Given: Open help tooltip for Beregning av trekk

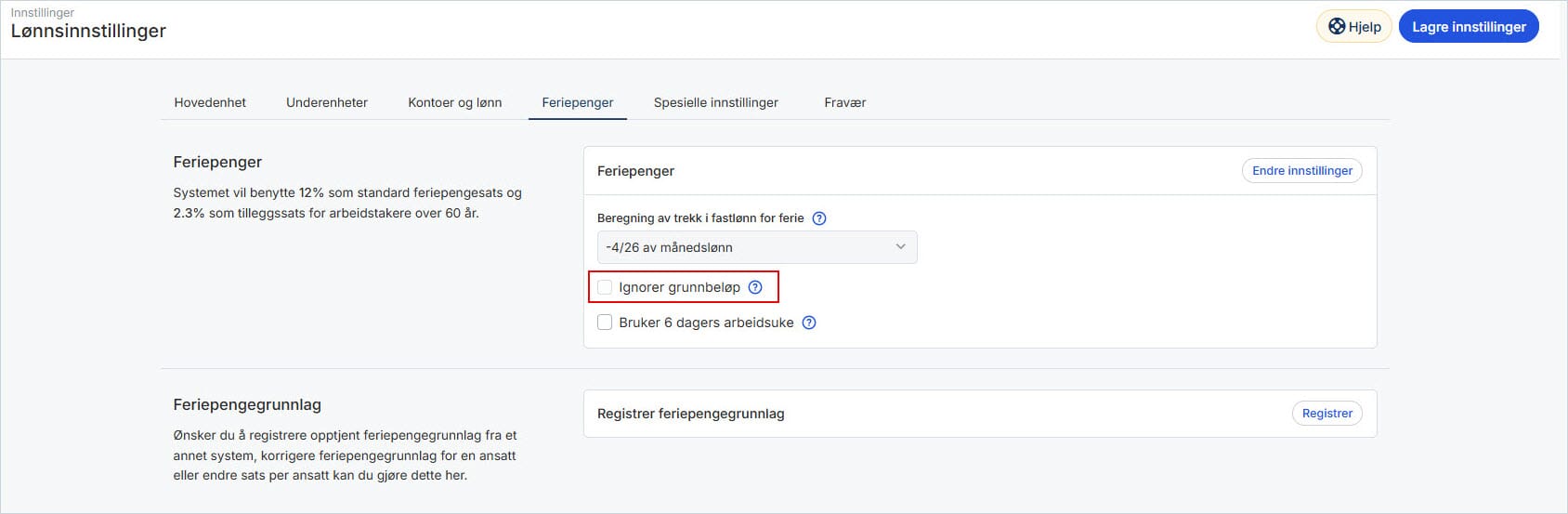Looking at the screenshot, I should coord(818,218).
